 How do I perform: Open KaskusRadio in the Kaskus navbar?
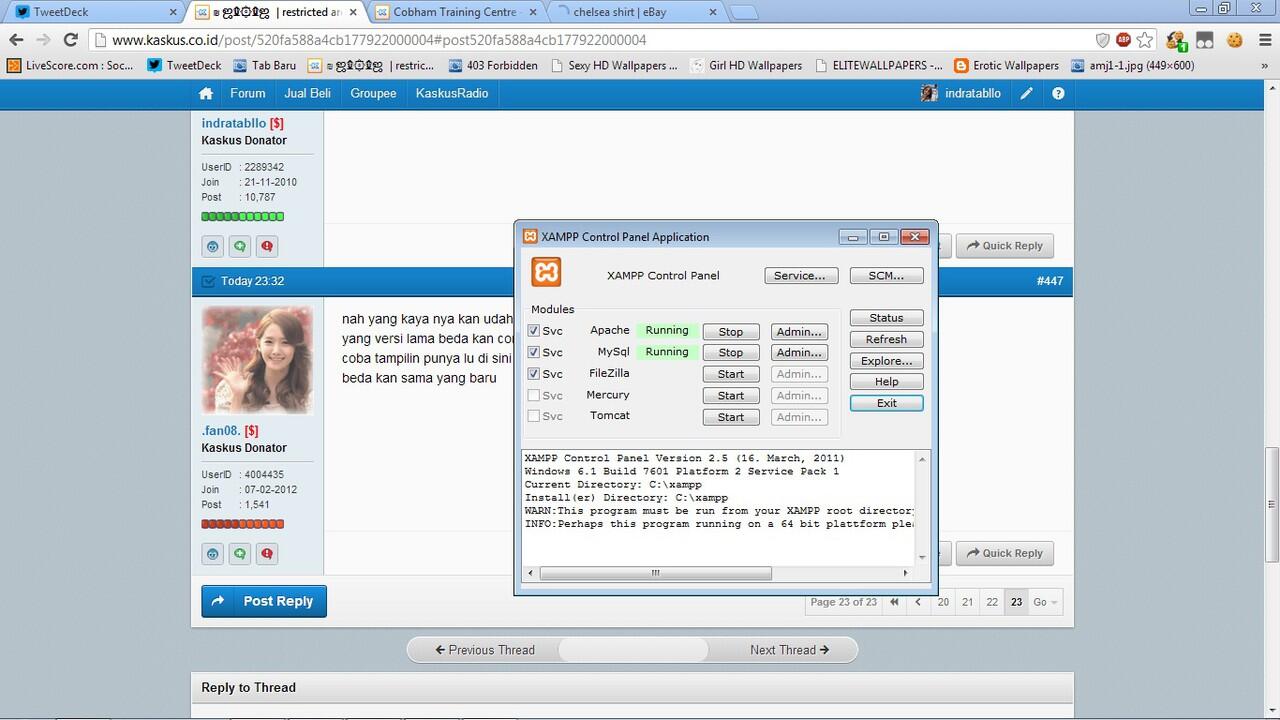coord(452,93)
